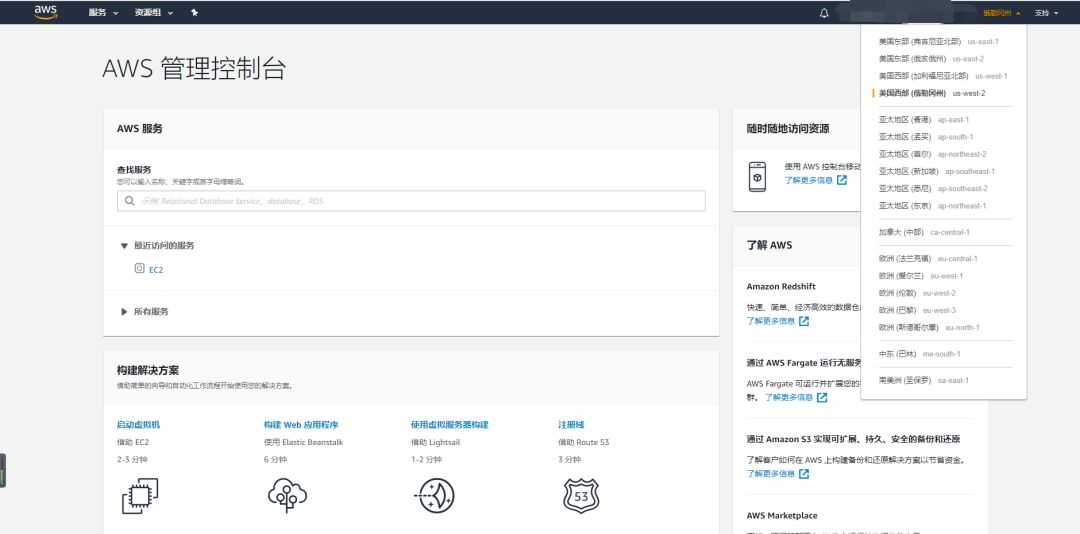Click the 构建 Web 应用程序 link

[301, 425]
